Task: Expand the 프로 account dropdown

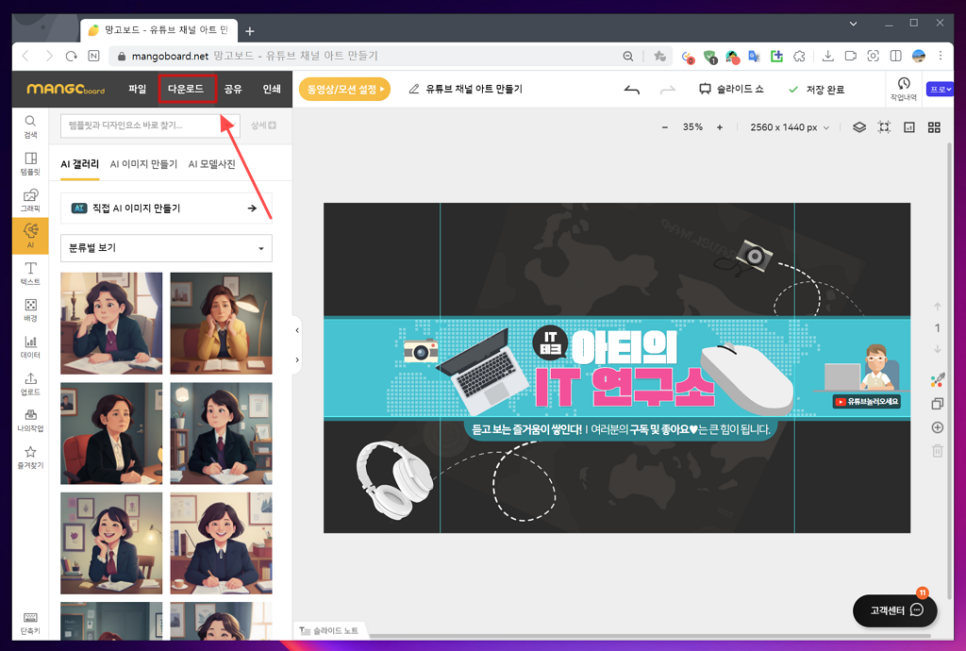Action: click(940, 89)
